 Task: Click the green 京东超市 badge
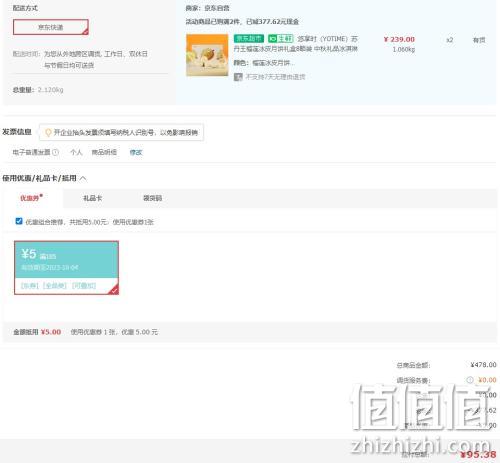click(249, 39)
